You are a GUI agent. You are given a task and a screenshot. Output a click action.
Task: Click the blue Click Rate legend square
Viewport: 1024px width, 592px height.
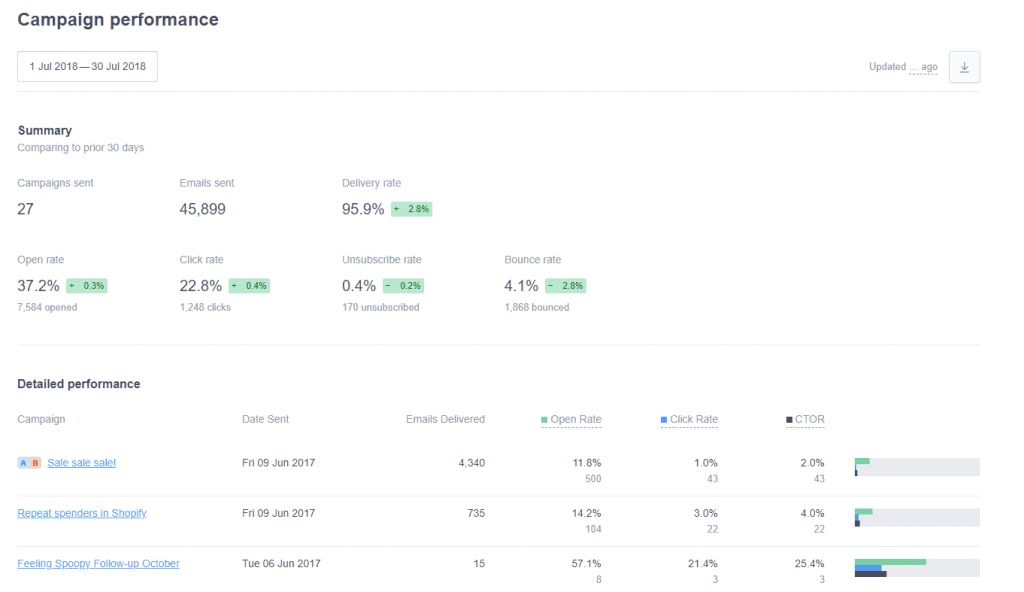click(664, 419)
